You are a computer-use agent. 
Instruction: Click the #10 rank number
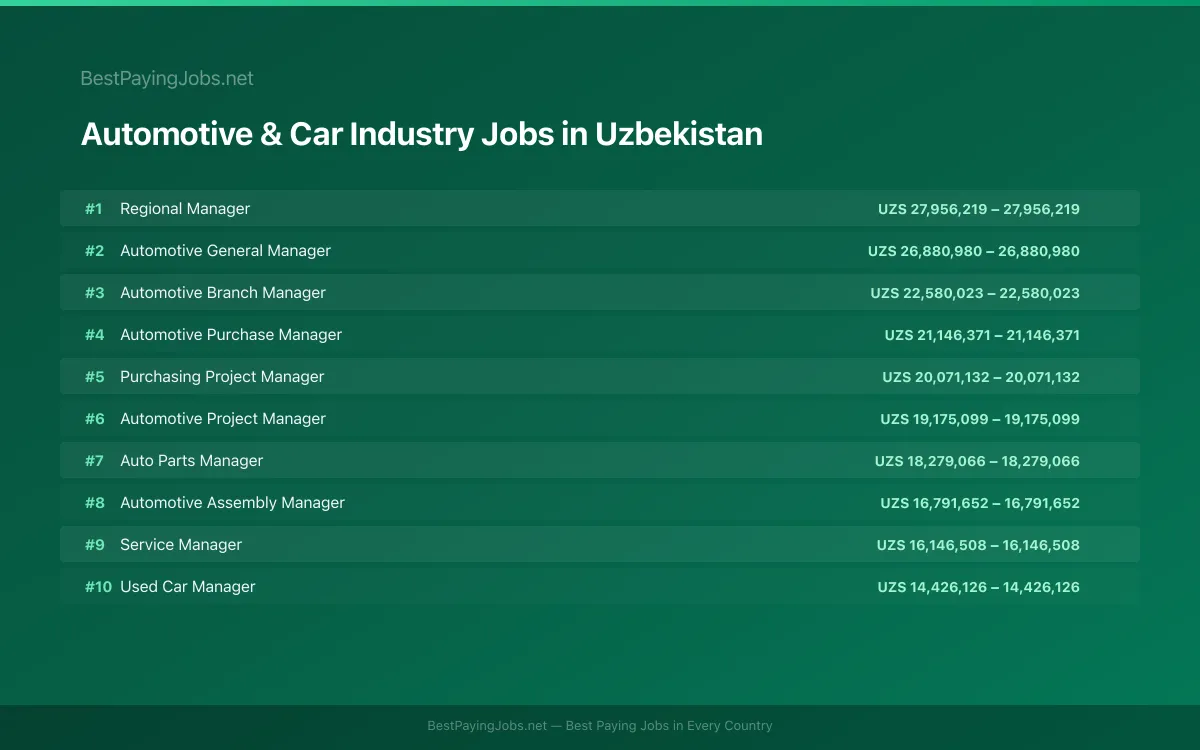[98, 587]
